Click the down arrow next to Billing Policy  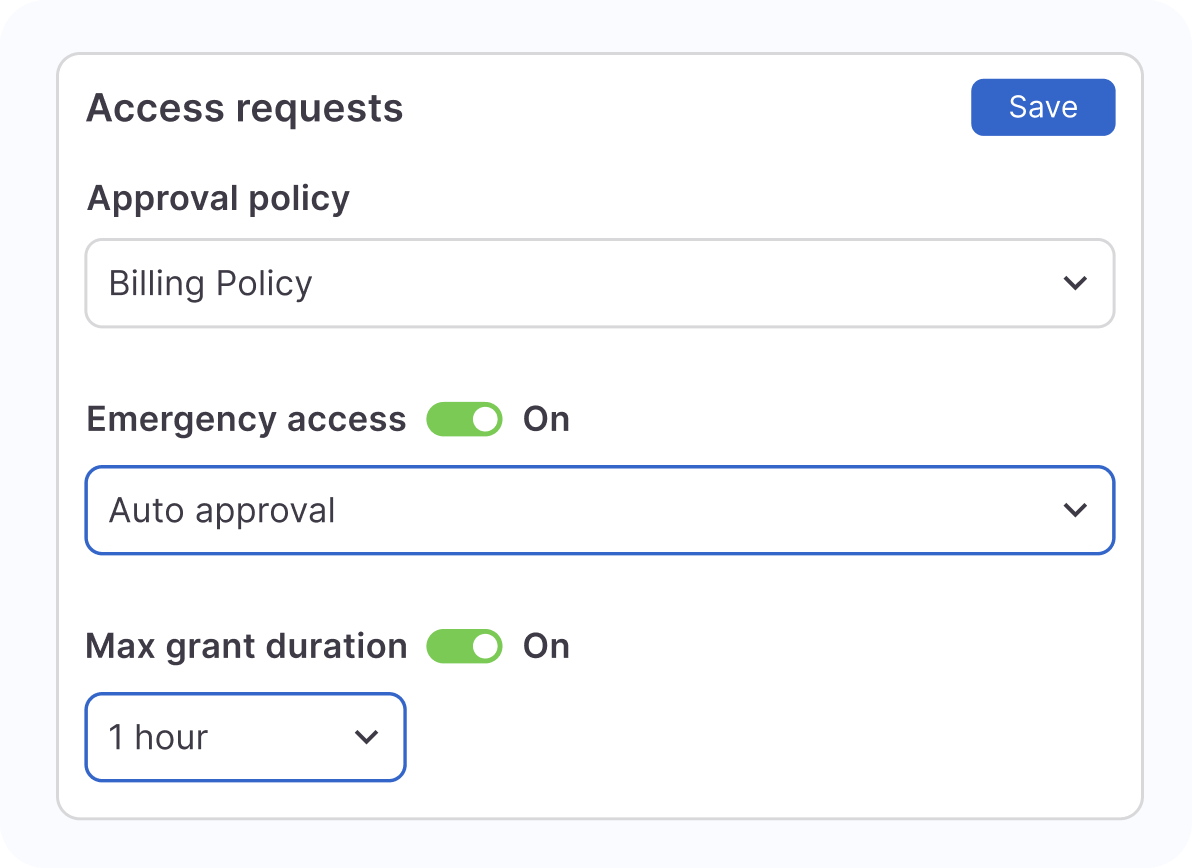tap(1077, 283)
